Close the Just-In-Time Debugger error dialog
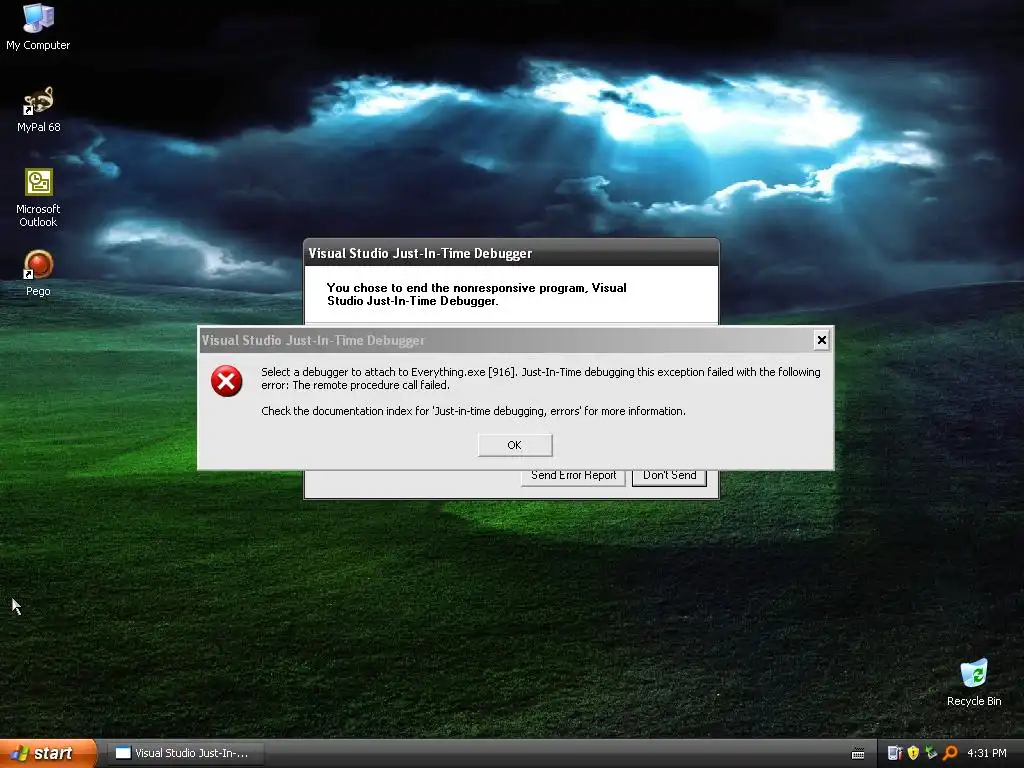The image size is (1024, 768). [x=822, y=340]
